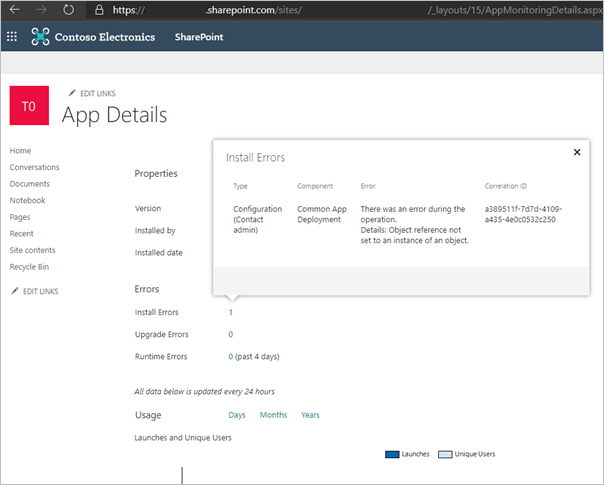
Task: Click the browser back arrow
Action: [x=15, y=10]
